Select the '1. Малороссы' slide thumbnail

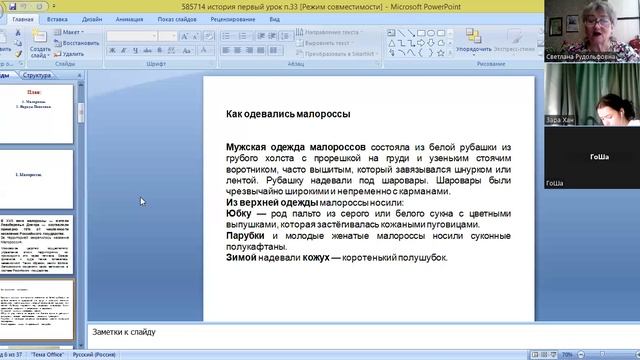coord(36,179)
